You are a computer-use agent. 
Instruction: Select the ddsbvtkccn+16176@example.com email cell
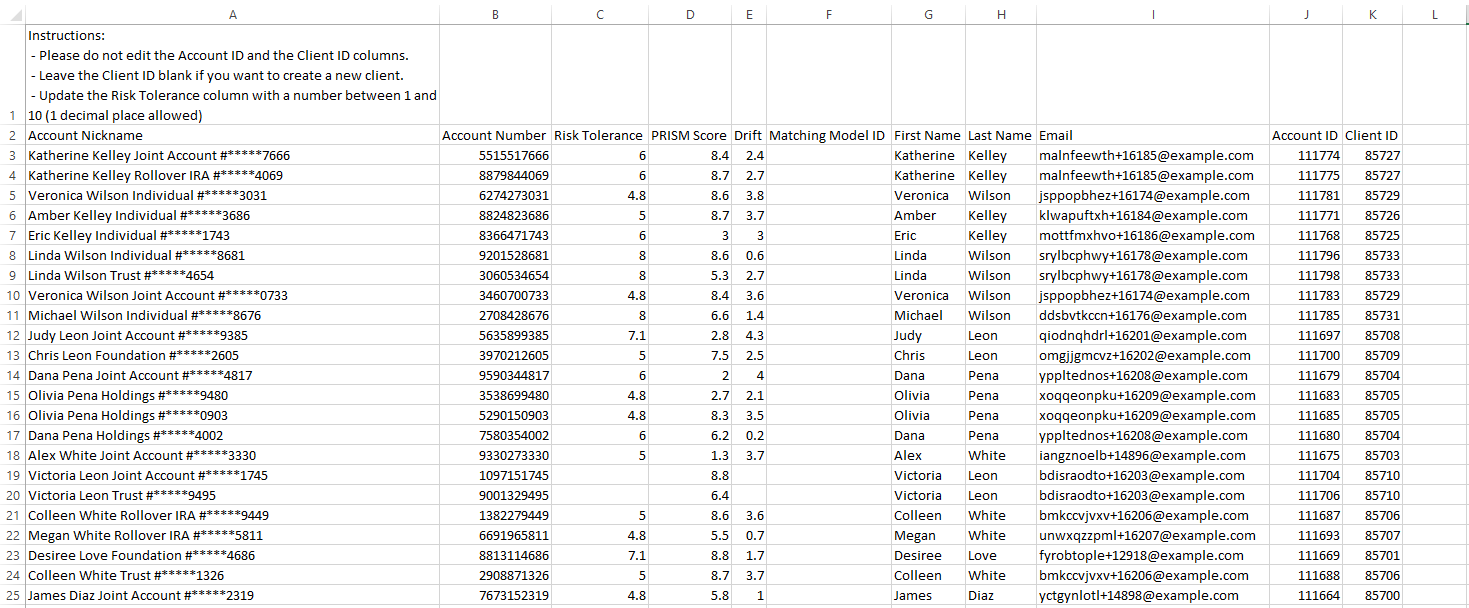coord(1152,315)
